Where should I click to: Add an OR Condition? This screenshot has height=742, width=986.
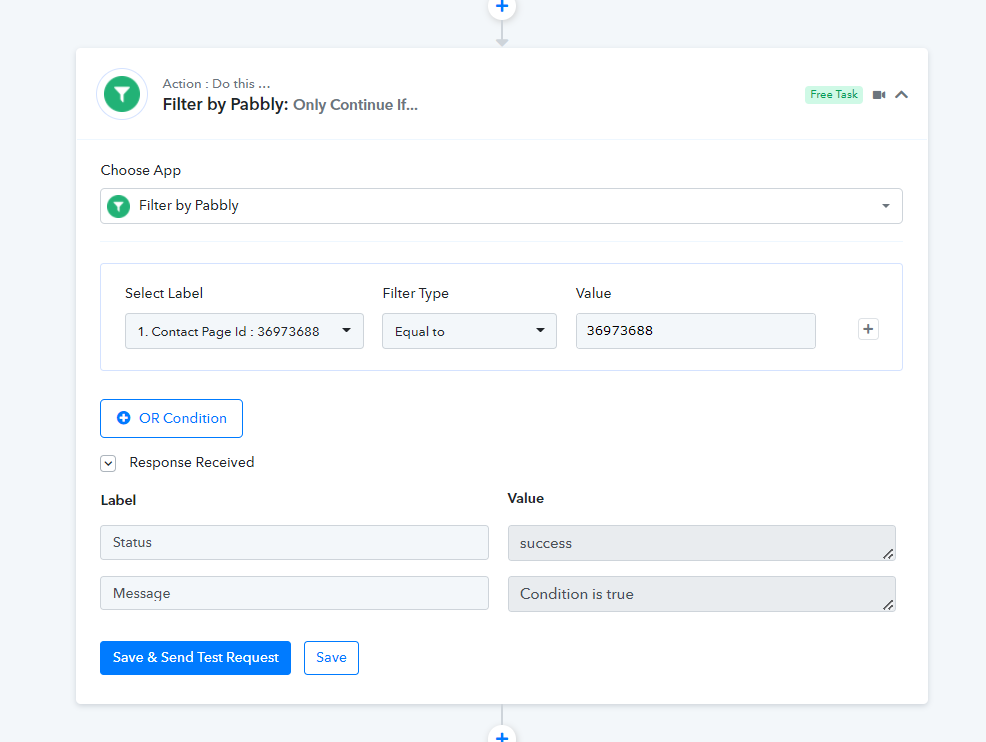tap(171, 418)
